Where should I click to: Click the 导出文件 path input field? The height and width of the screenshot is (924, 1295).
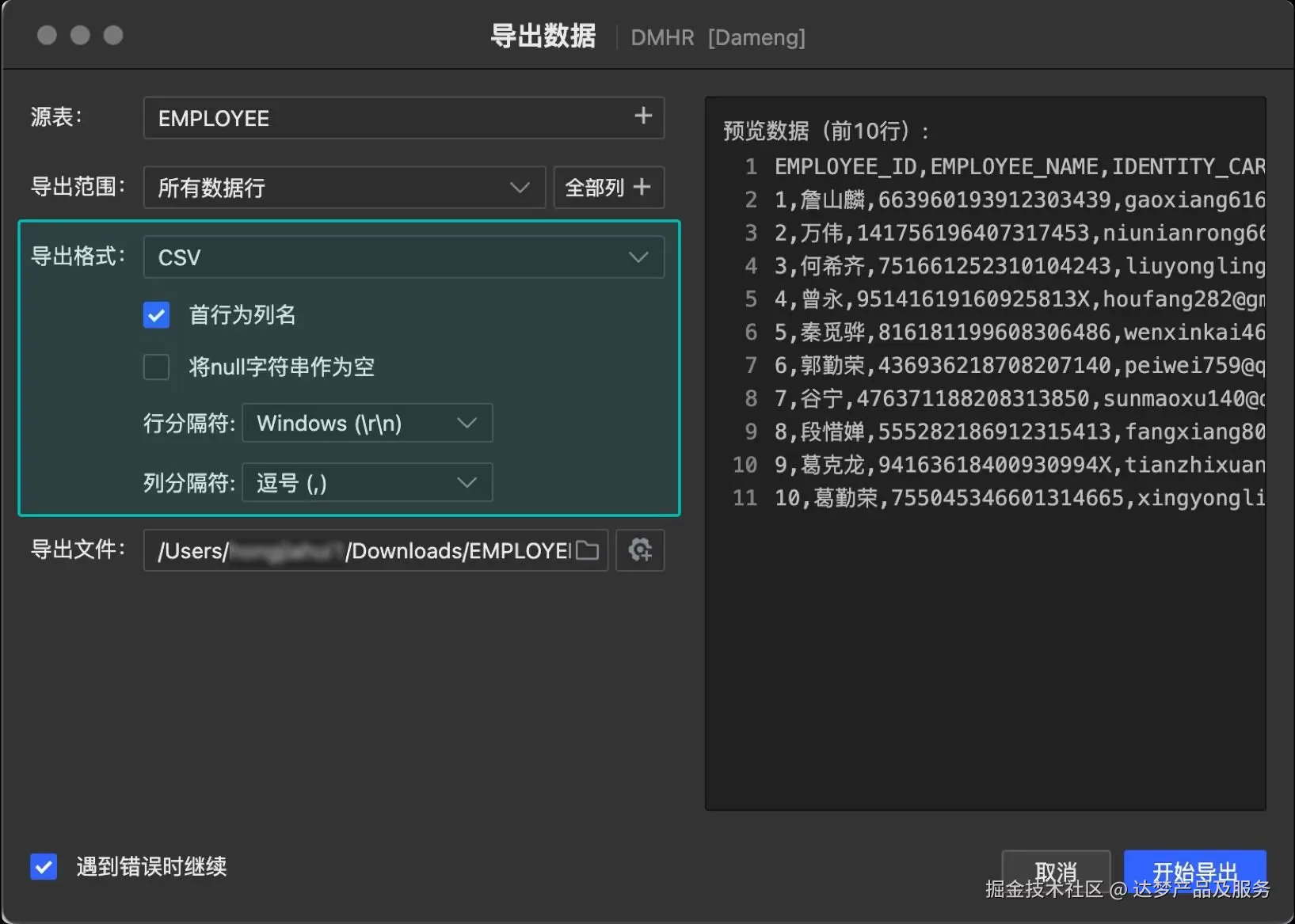click(375, 550)
